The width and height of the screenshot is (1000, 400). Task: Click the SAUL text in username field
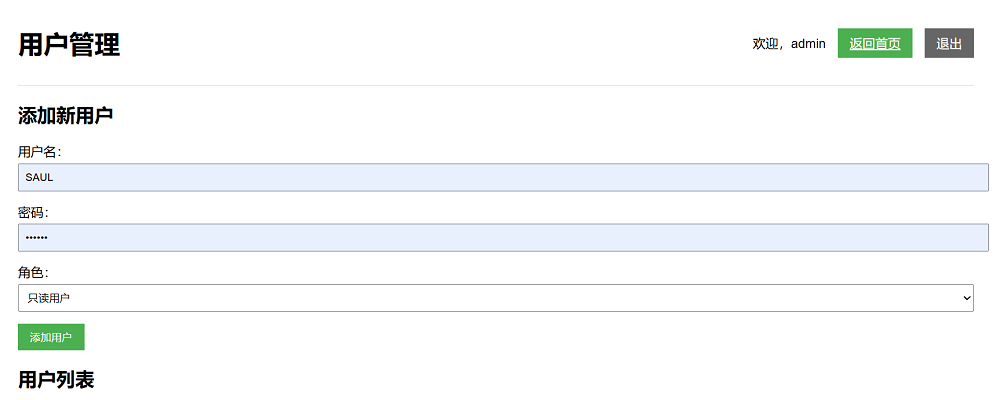(x=39, y=177)
